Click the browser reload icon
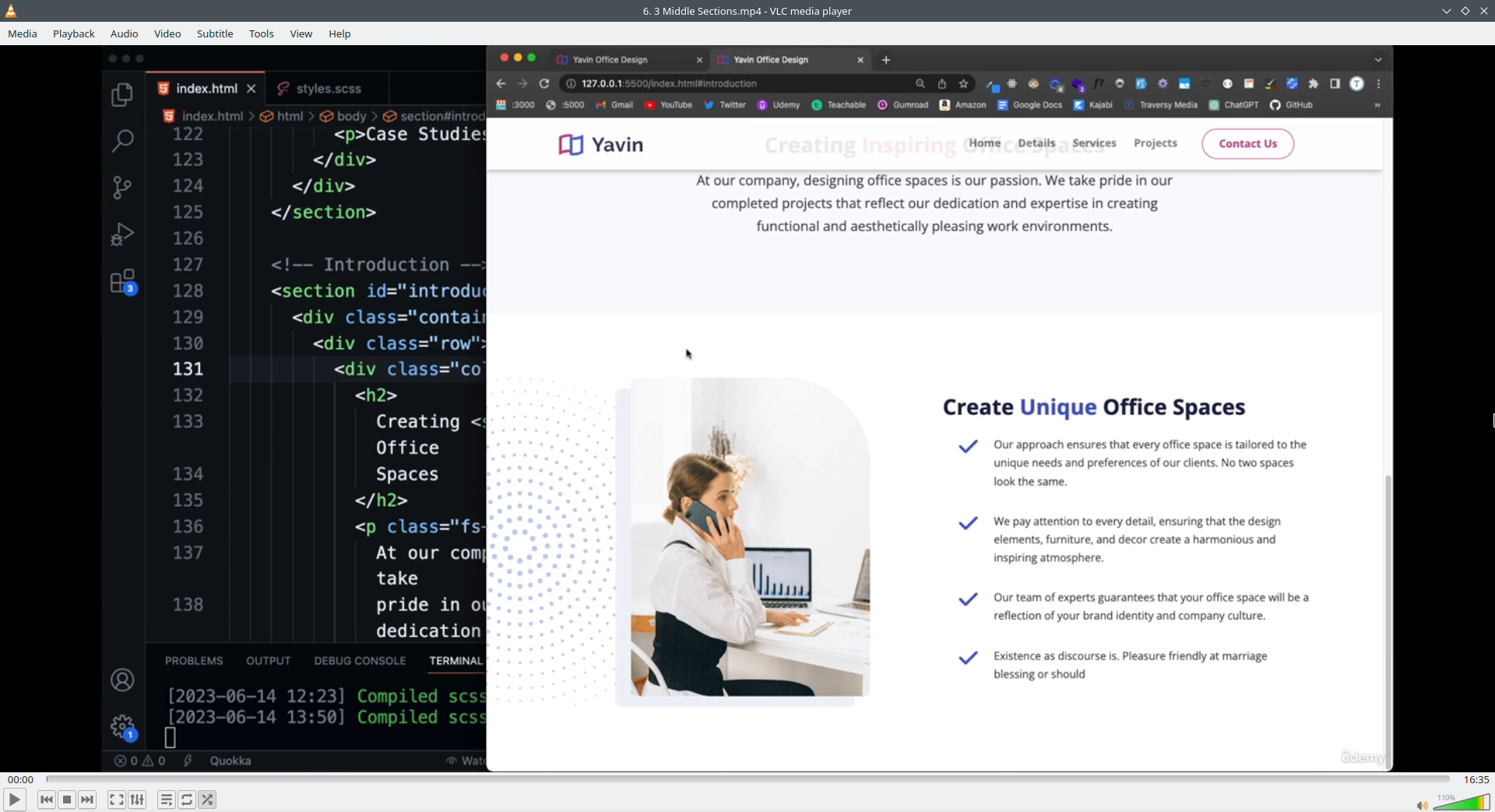This screenshot has height=812, width=1495. (544, 83)
